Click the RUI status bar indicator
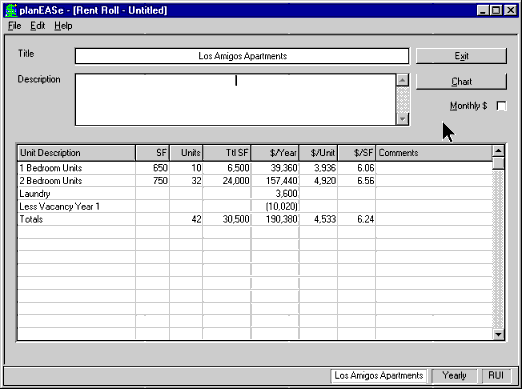The height and width of the screenshot is (389, 522). click(496, 376)
